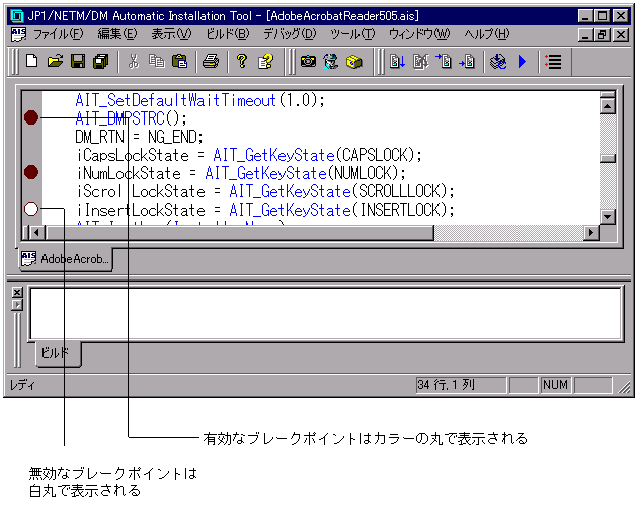Click the SCROLLLOCK argument in the code
Screen dimensions: 637x511
tap(399, 191)
